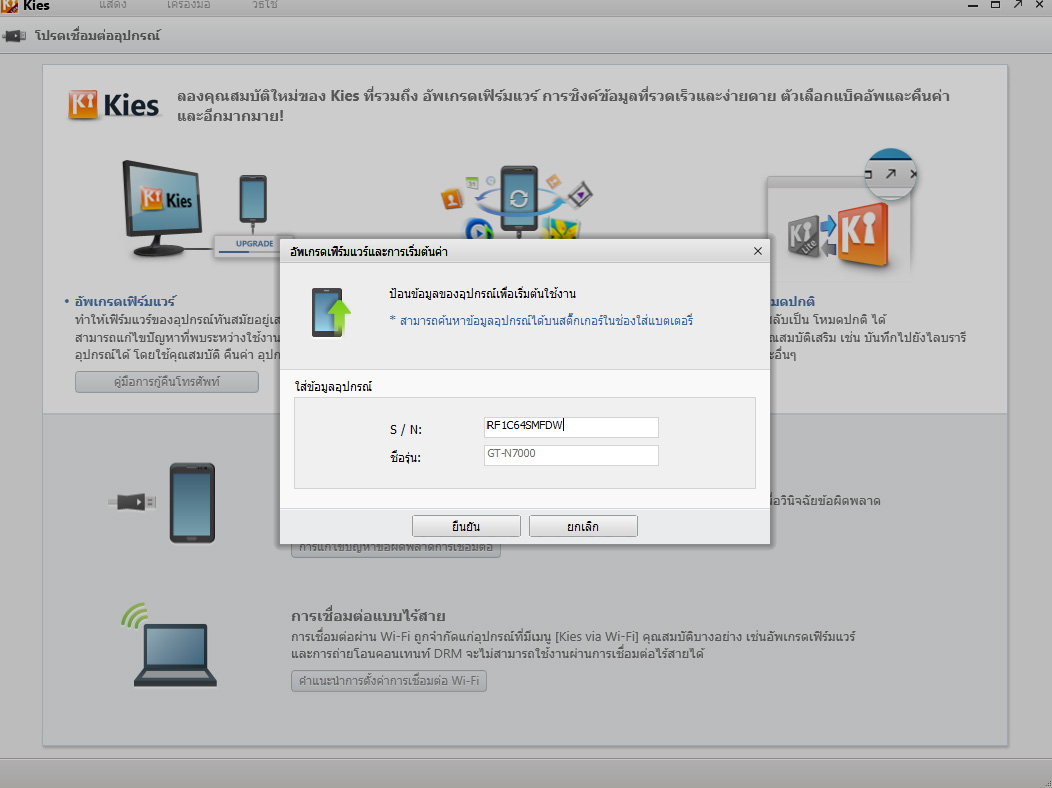
Task: Click the ยกเลิก cancel button
Action: (583, 526)
